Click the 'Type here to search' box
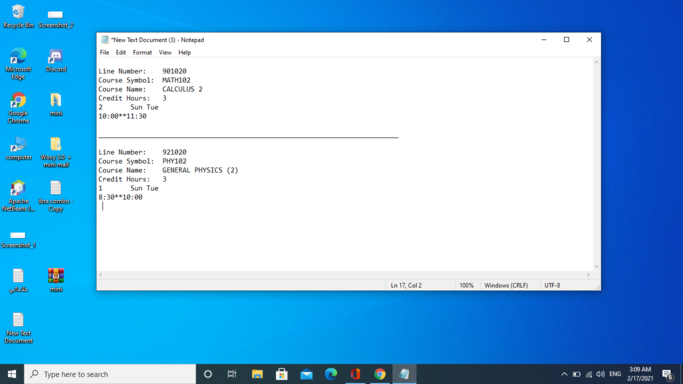Viewport: 683px width, 384px height. [x=110, y=374]
